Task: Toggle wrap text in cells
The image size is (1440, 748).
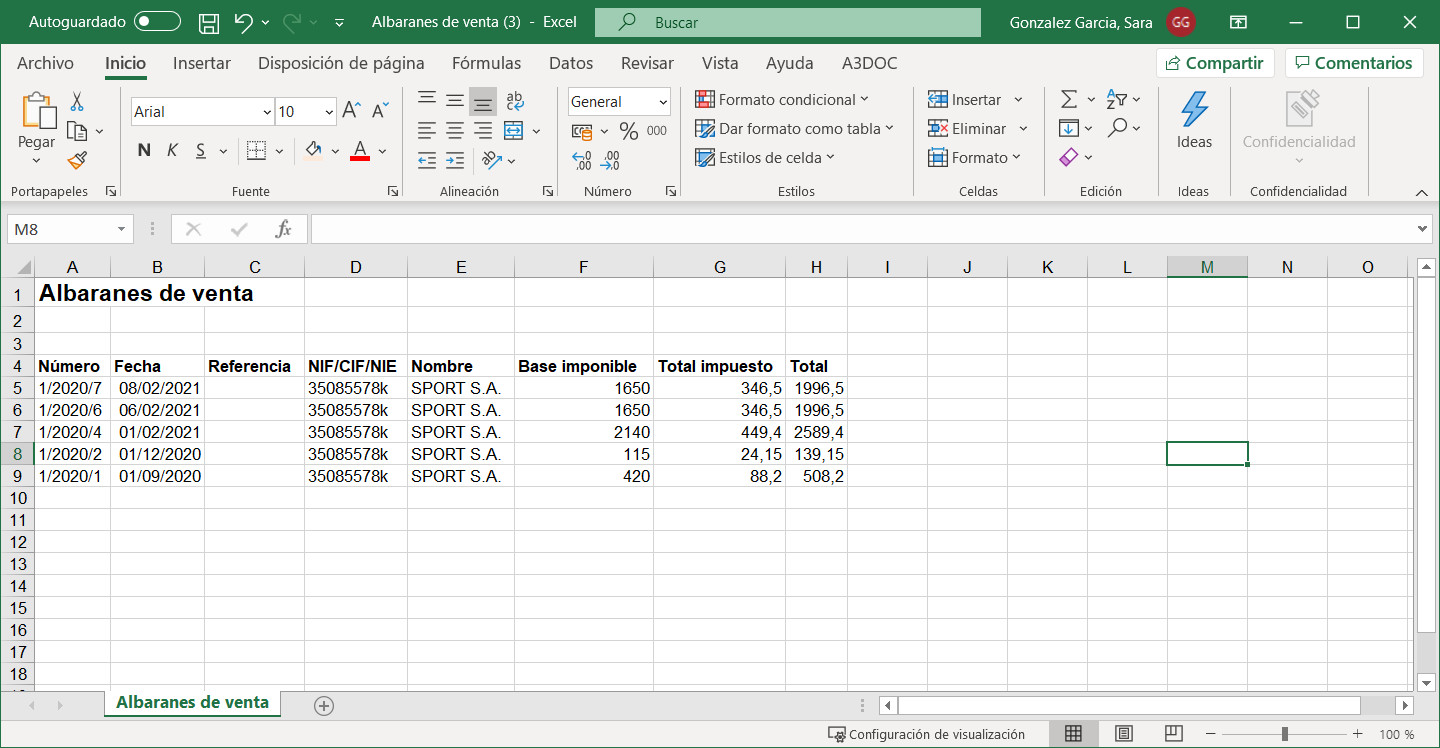Action: [x=515, y=100]
